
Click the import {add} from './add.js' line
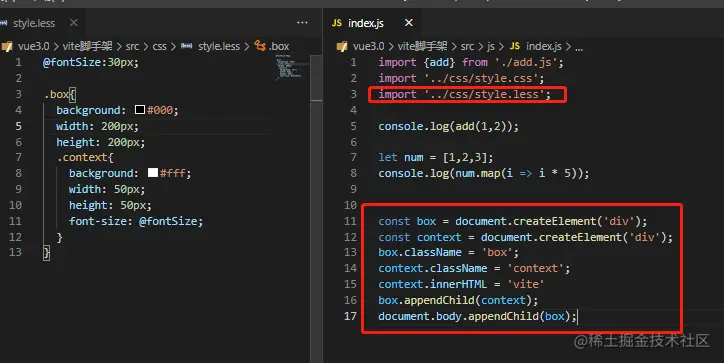[x=471, y=62]
